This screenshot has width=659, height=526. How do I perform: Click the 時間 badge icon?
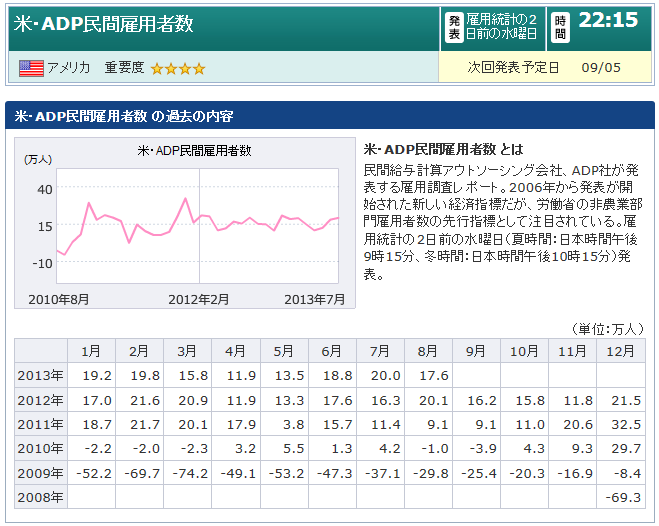[560, 27]
